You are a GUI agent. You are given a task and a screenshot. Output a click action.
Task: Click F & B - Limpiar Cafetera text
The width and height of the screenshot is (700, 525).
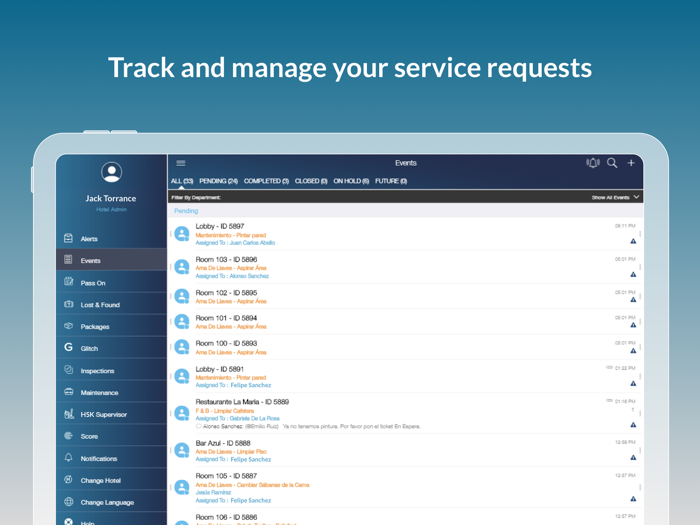click(225, 411)
